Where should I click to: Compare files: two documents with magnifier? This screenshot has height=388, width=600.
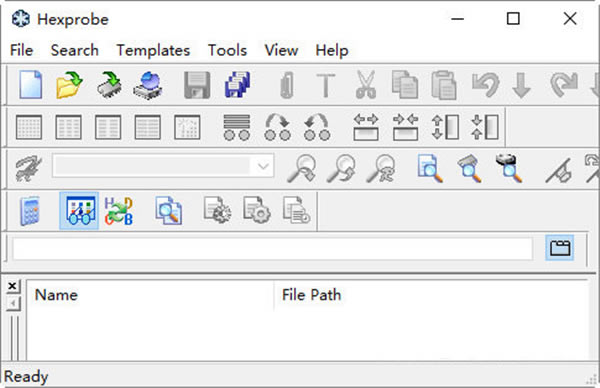[x=168, y=210]
